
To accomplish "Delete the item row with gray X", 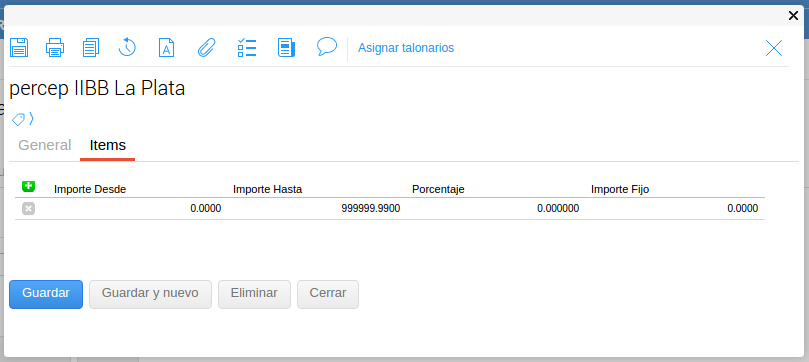I will (x=28, y=208).
